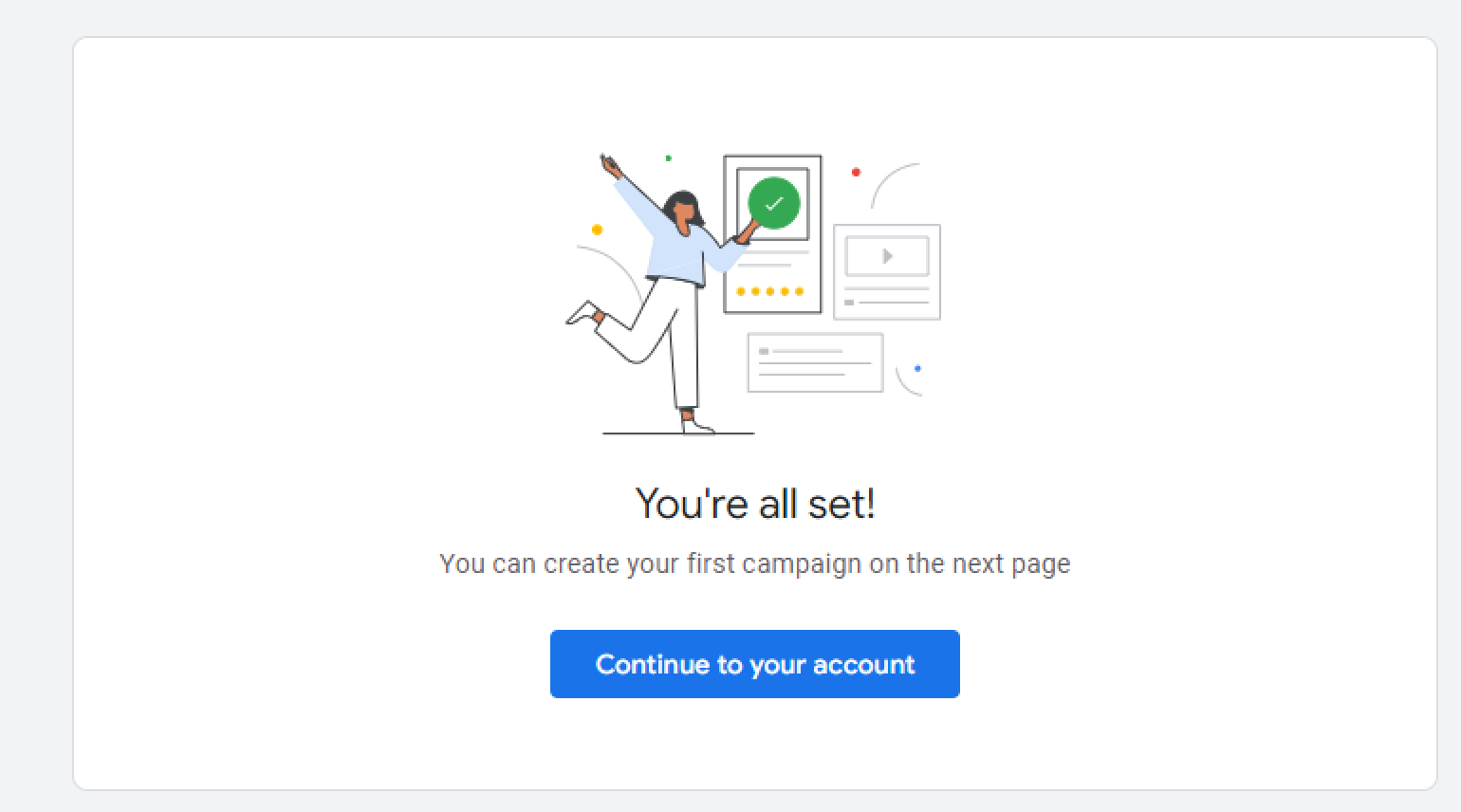Click the "You're all set!" heading
The image size is (1461, 812).
pyautogui.click(x=755, y=504)
